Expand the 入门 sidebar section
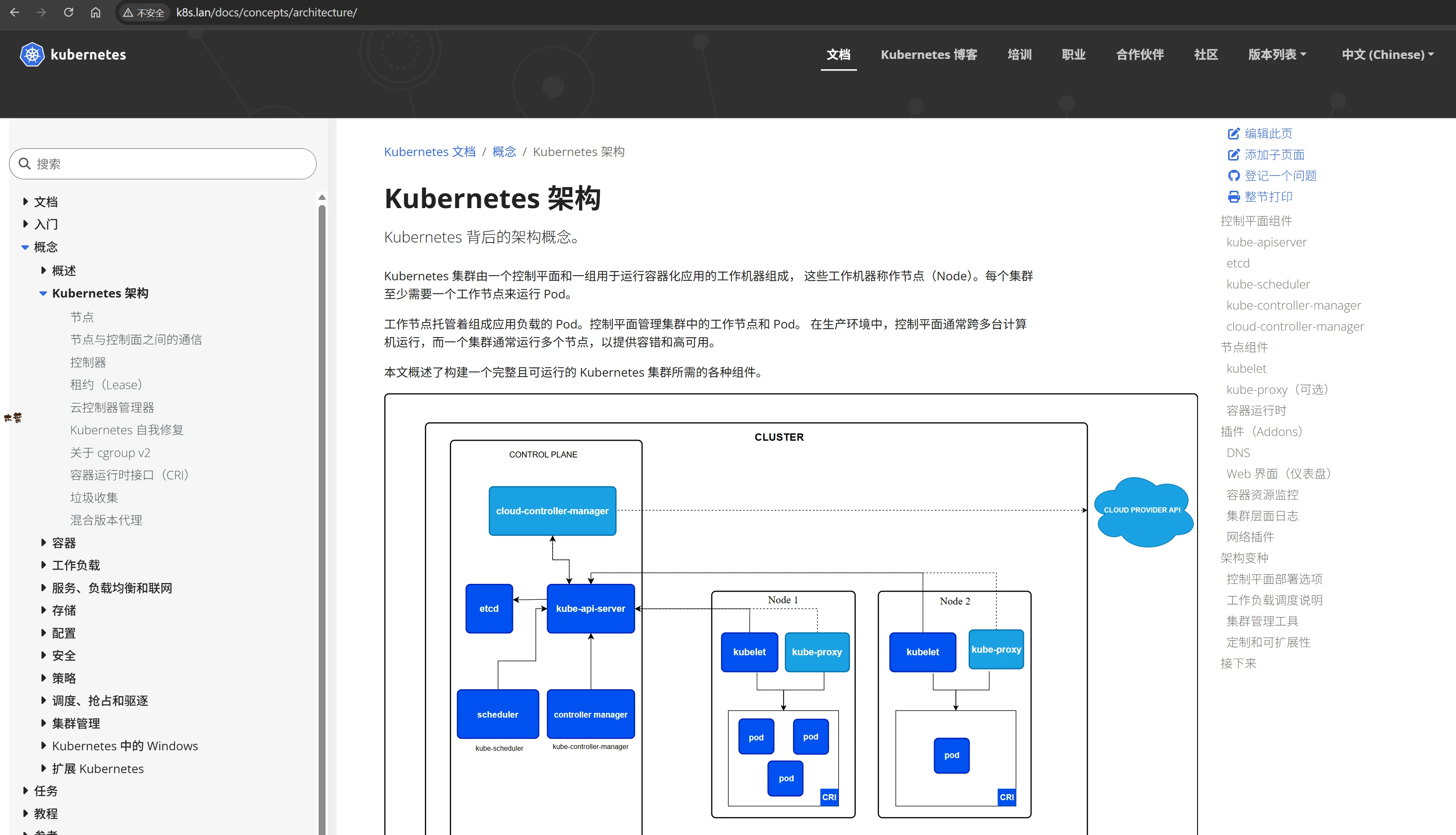 coord(25,224)
